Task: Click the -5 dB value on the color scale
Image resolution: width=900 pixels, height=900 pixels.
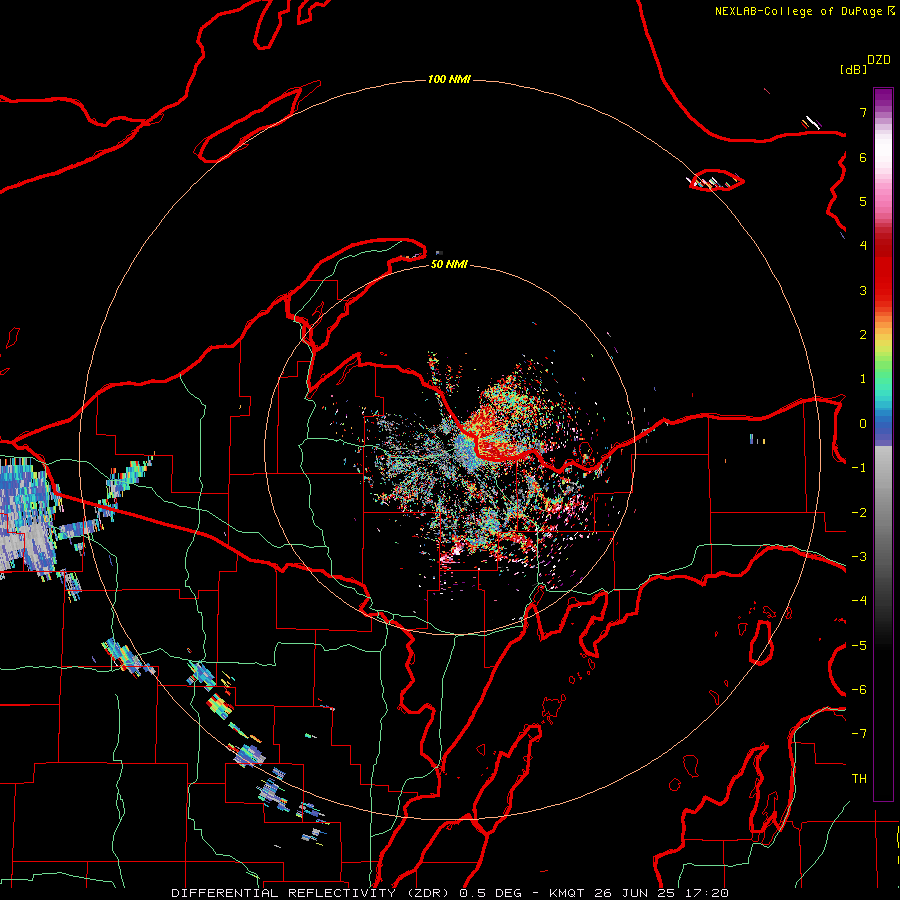Action: coord(859,646)
